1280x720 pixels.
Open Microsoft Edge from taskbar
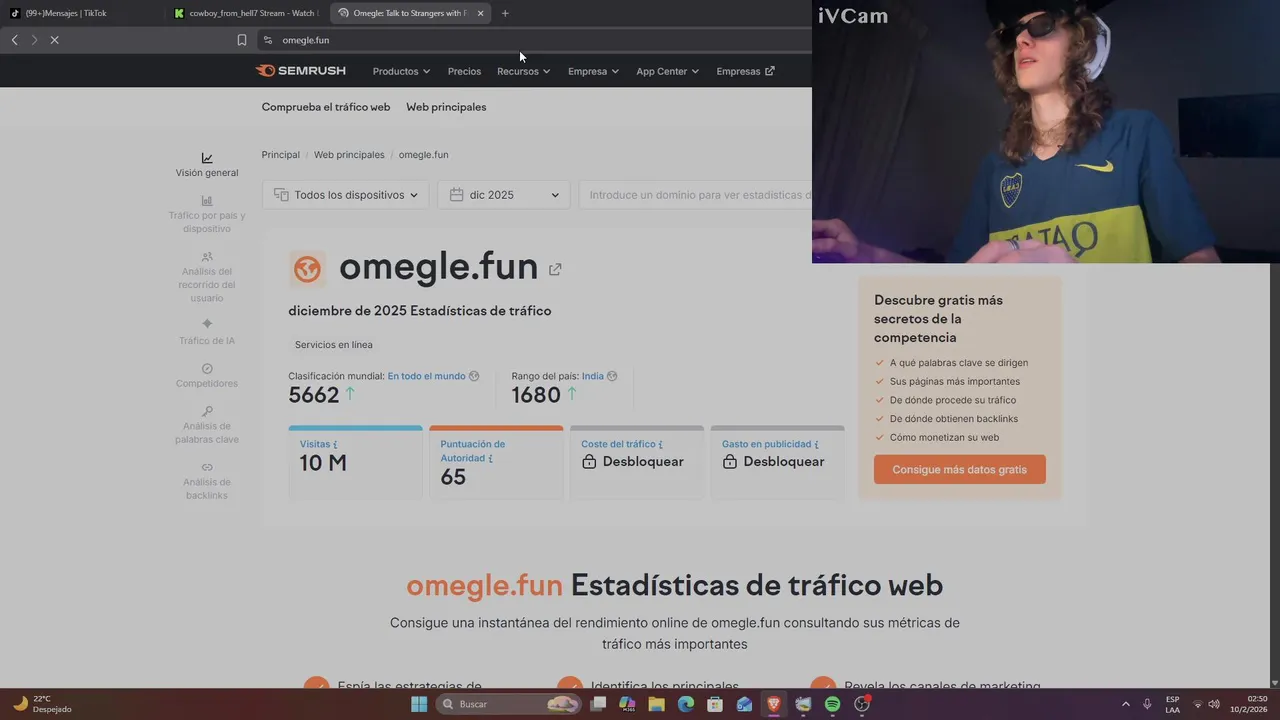click(686, 704)
